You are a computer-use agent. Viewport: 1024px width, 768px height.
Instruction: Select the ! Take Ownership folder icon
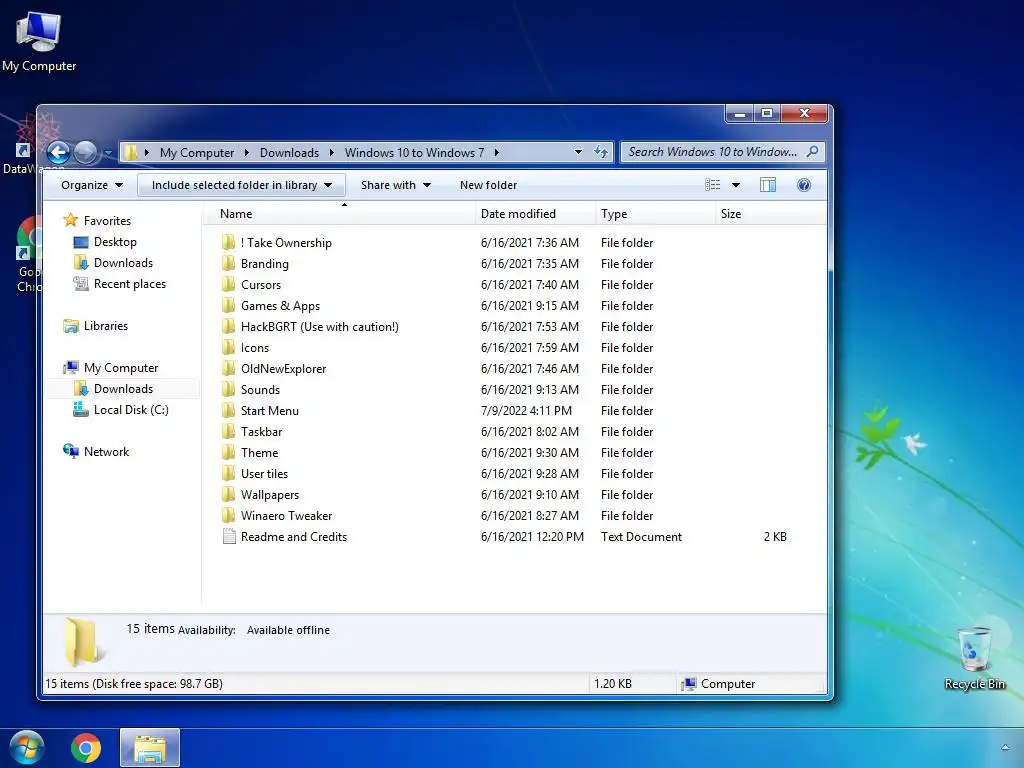pos(228,242)
